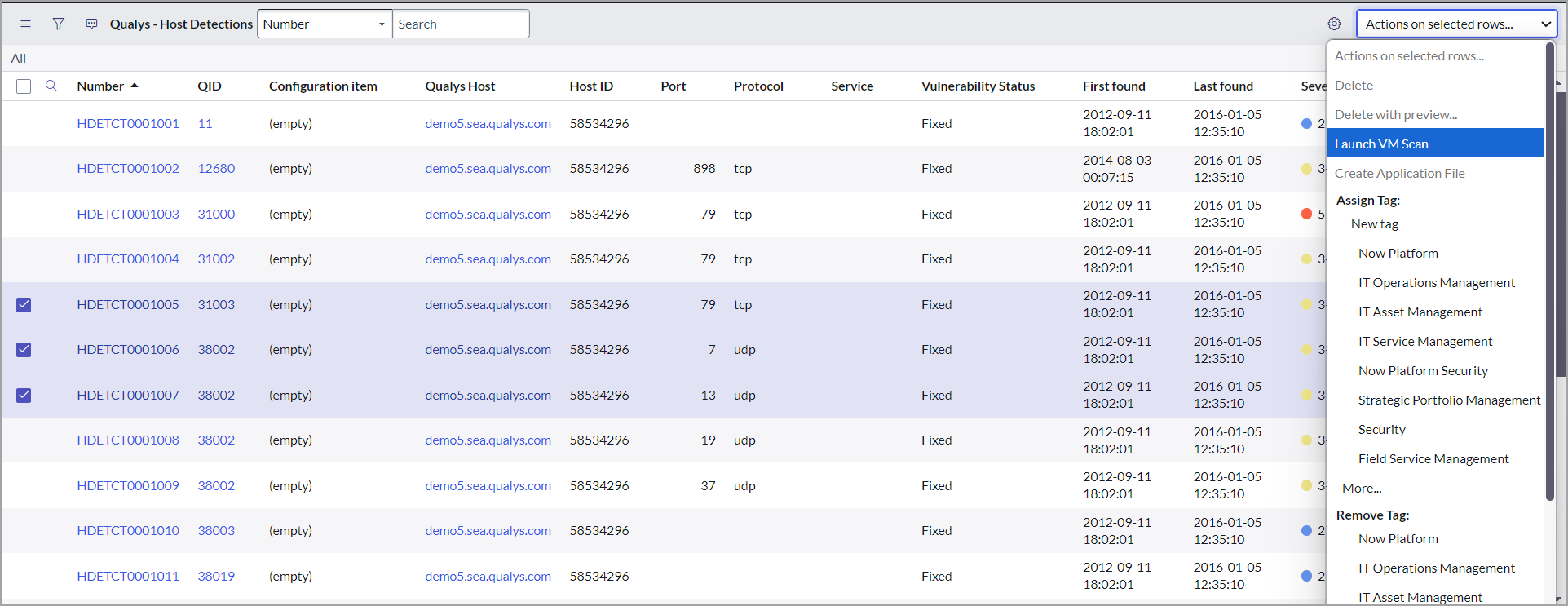
Task: Choose Delete with preview option
Action: tap(1396, 115)
